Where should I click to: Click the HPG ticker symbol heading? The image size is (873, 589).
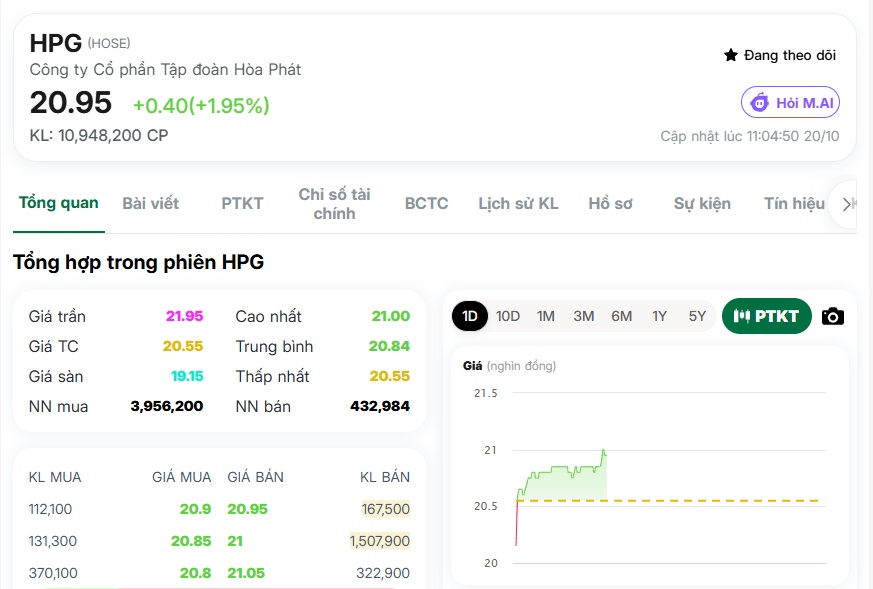56,43
